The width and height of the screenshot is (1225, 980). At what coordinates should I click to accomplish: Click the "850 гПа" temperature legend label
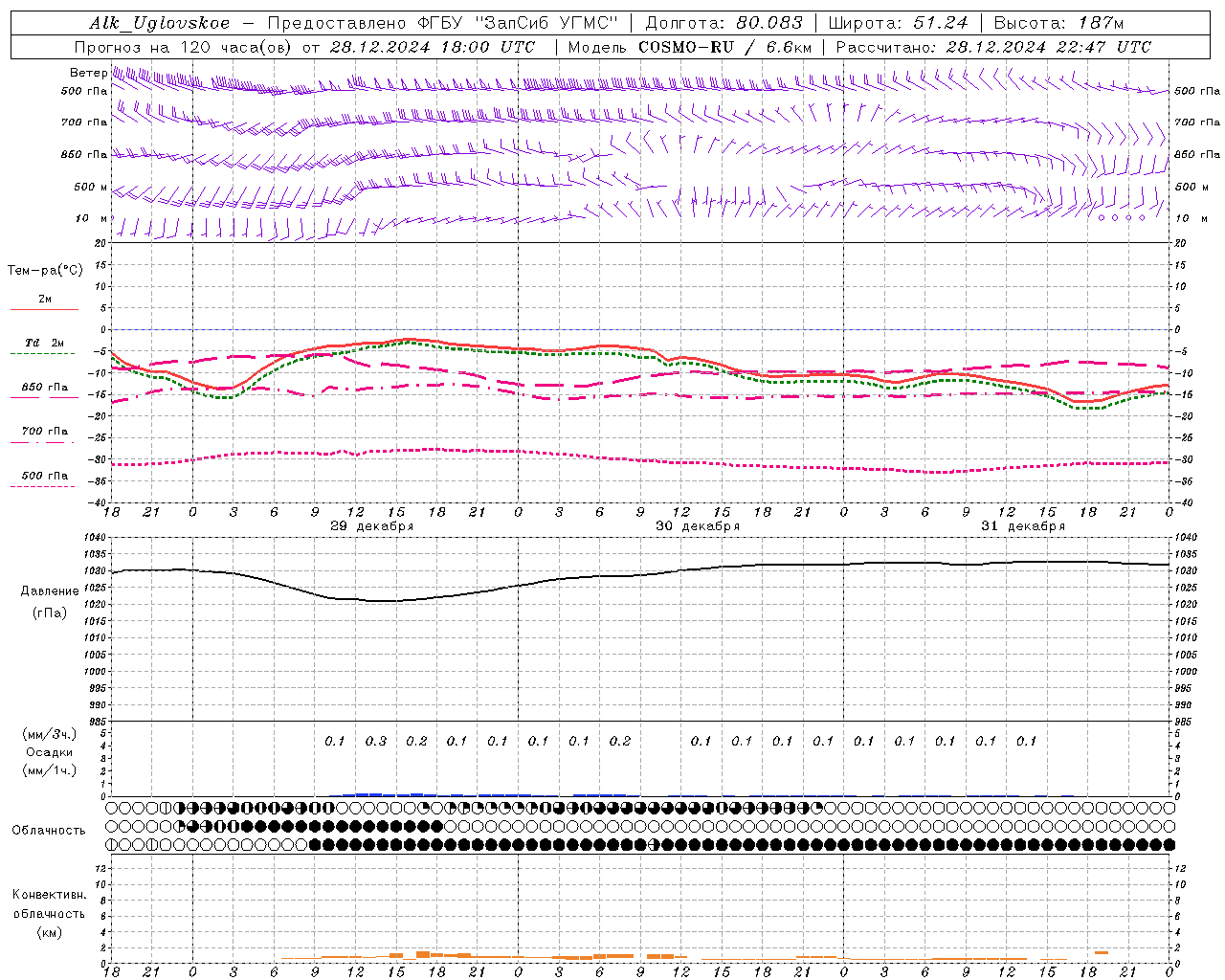point(45,388)
